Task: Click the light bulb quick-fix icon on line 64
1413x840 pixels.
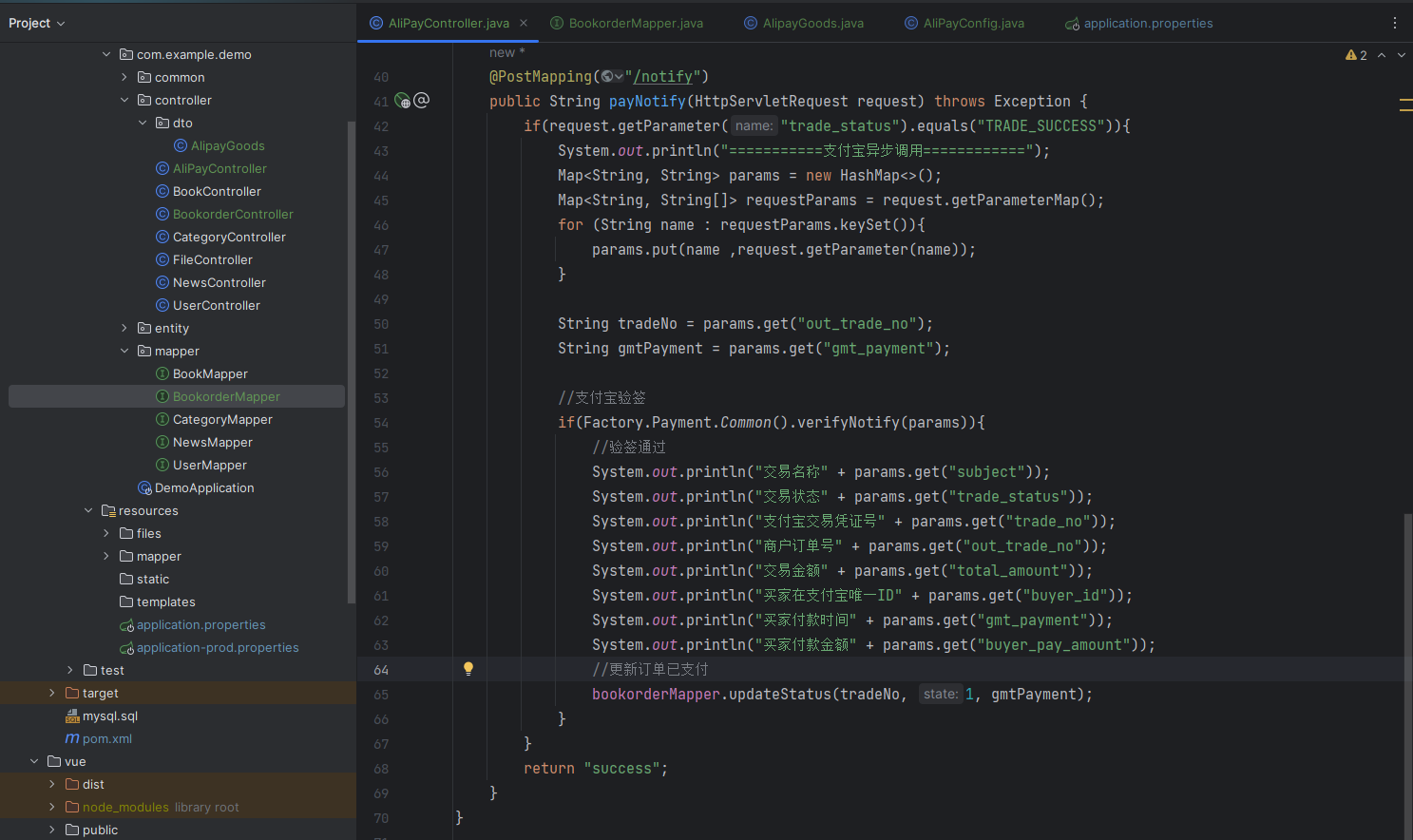Action: (468, 669)
